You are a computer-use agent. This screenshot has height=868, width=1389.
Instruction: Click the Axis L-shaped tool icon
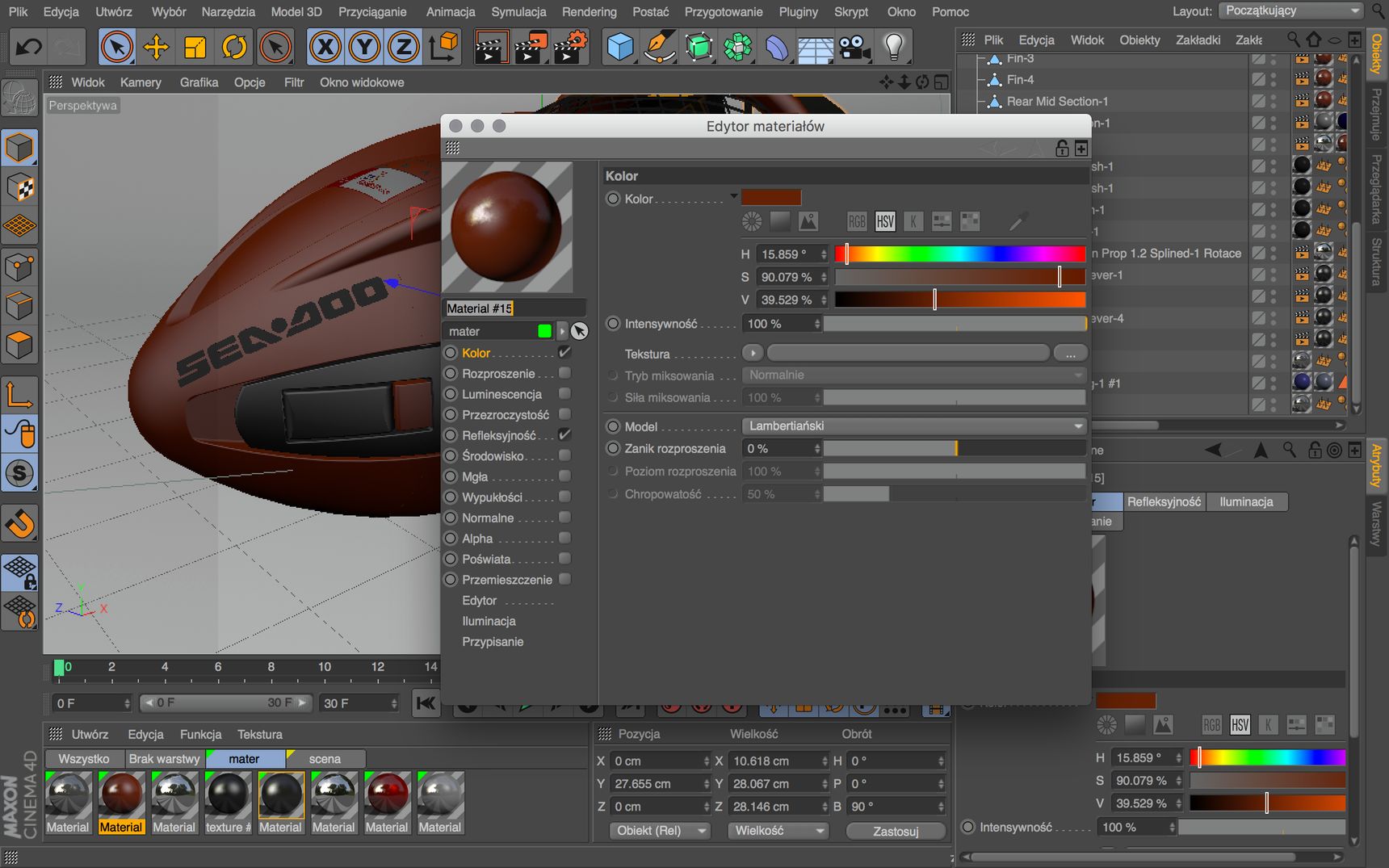tap(20, 394)
